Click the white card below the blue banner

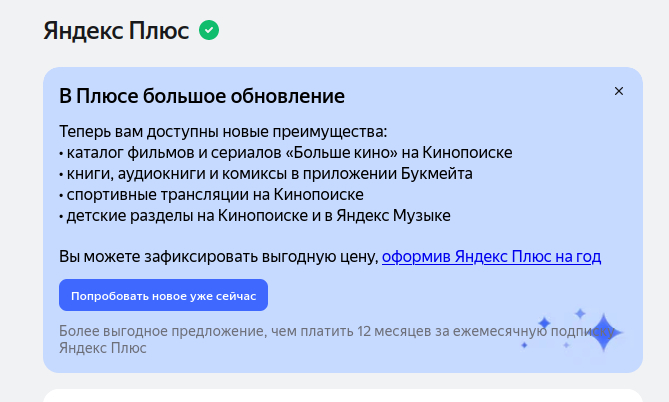[x=343, y=396]
